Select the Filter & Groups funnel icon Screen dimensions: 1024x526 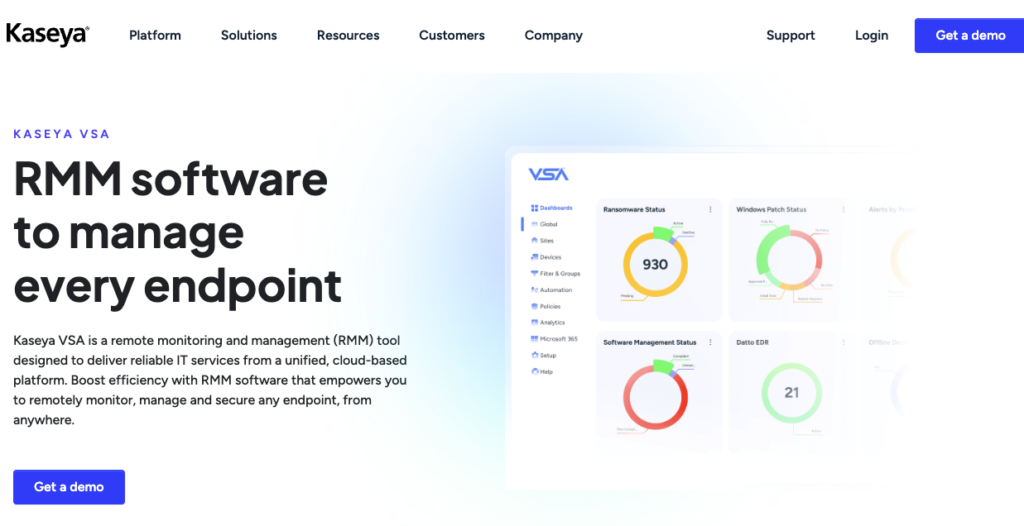coord(534,273)
